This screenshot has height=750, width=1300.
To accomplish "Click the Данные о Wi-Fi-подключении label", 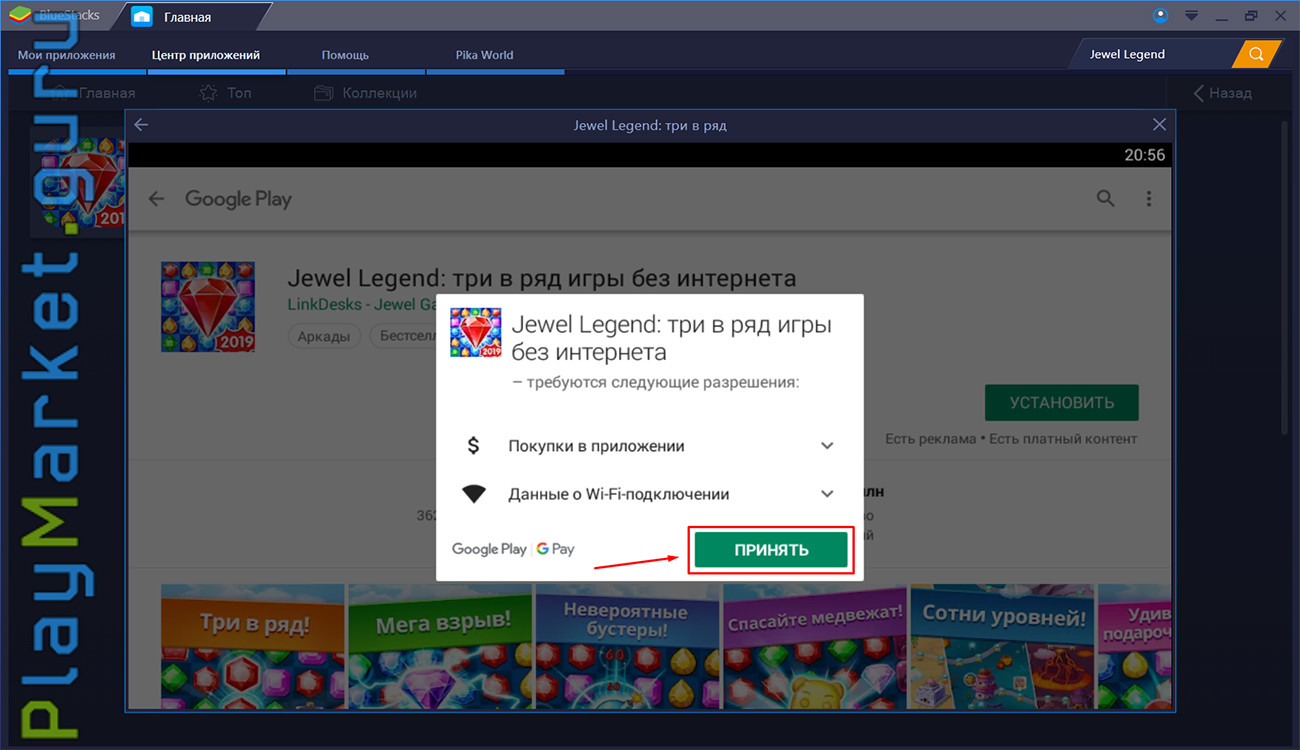I will click(618, 494).
